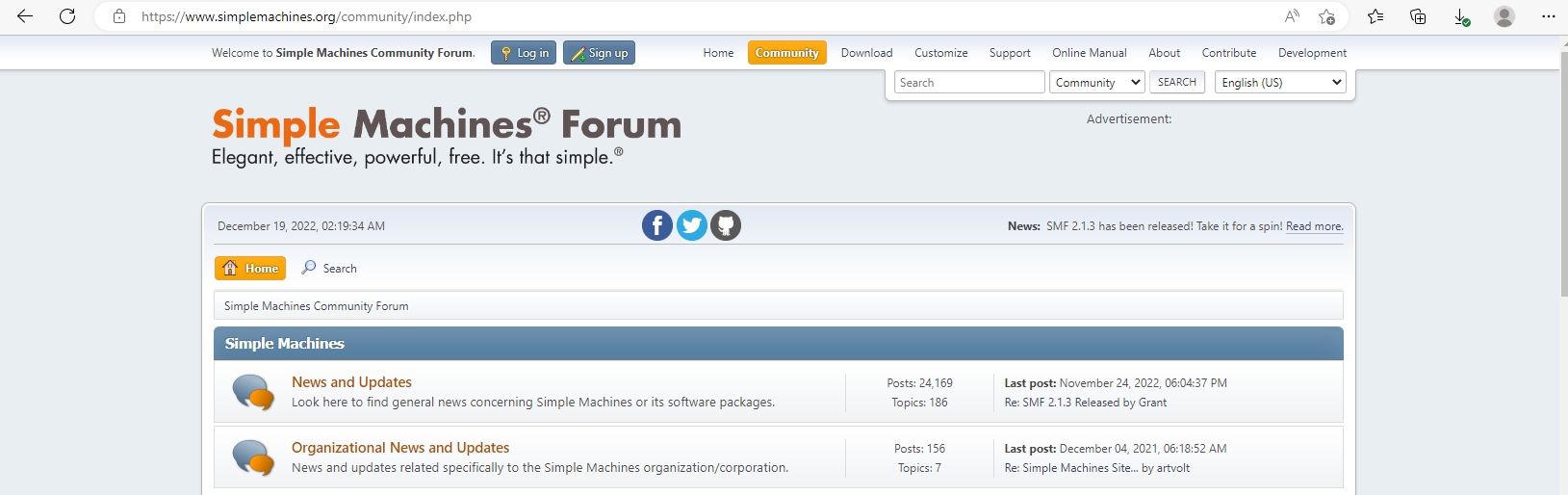Image resolution: width=1568 pixels, height=495 pixels.
Task: Open Grant's profile link
Action: click(x=1152, y=403)
